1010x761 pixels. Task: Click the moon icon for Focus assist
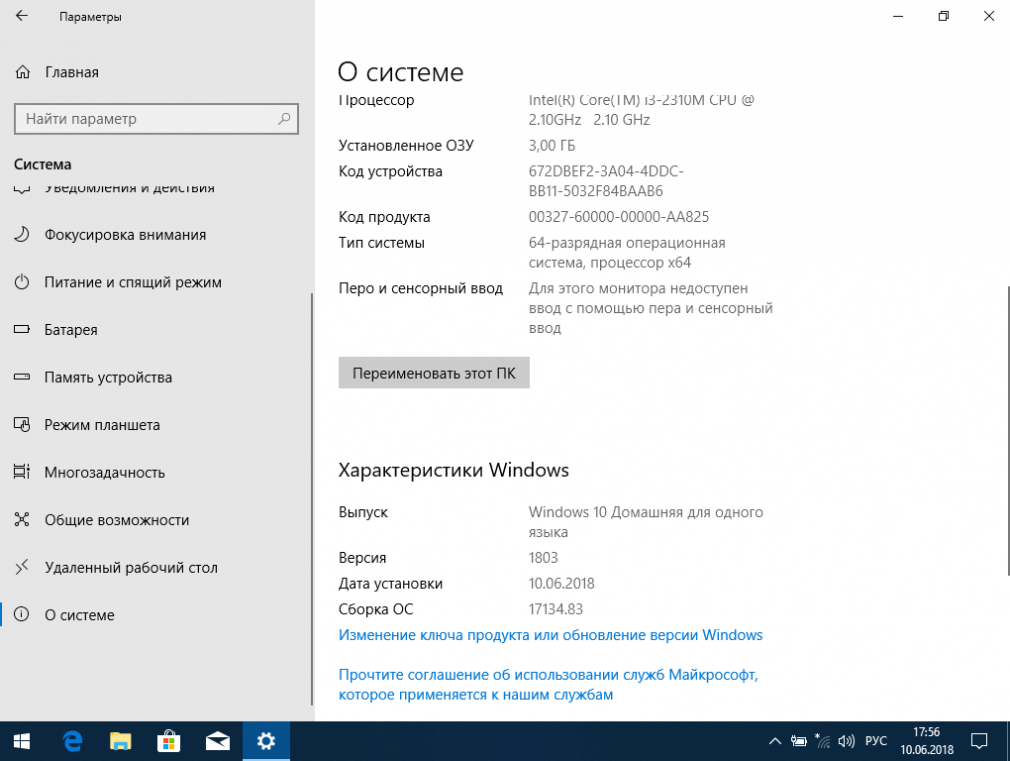[22, 235]
